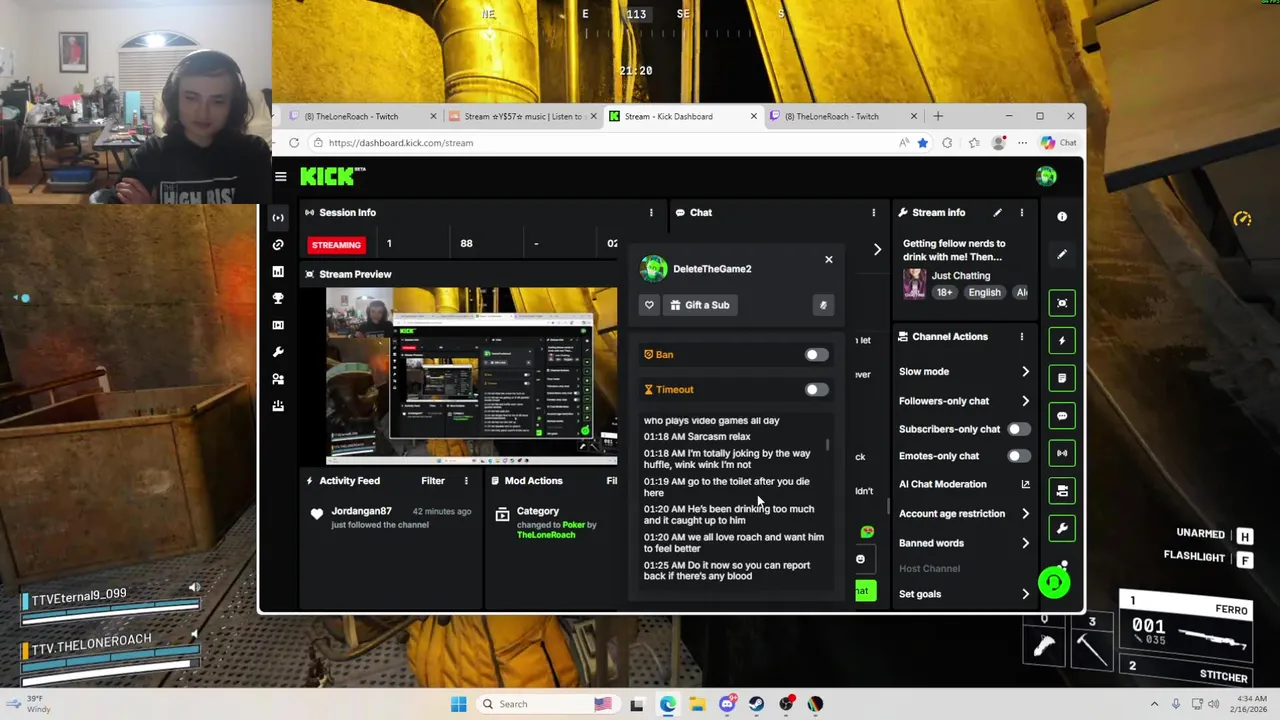Reload the browser page

[294, 143]
